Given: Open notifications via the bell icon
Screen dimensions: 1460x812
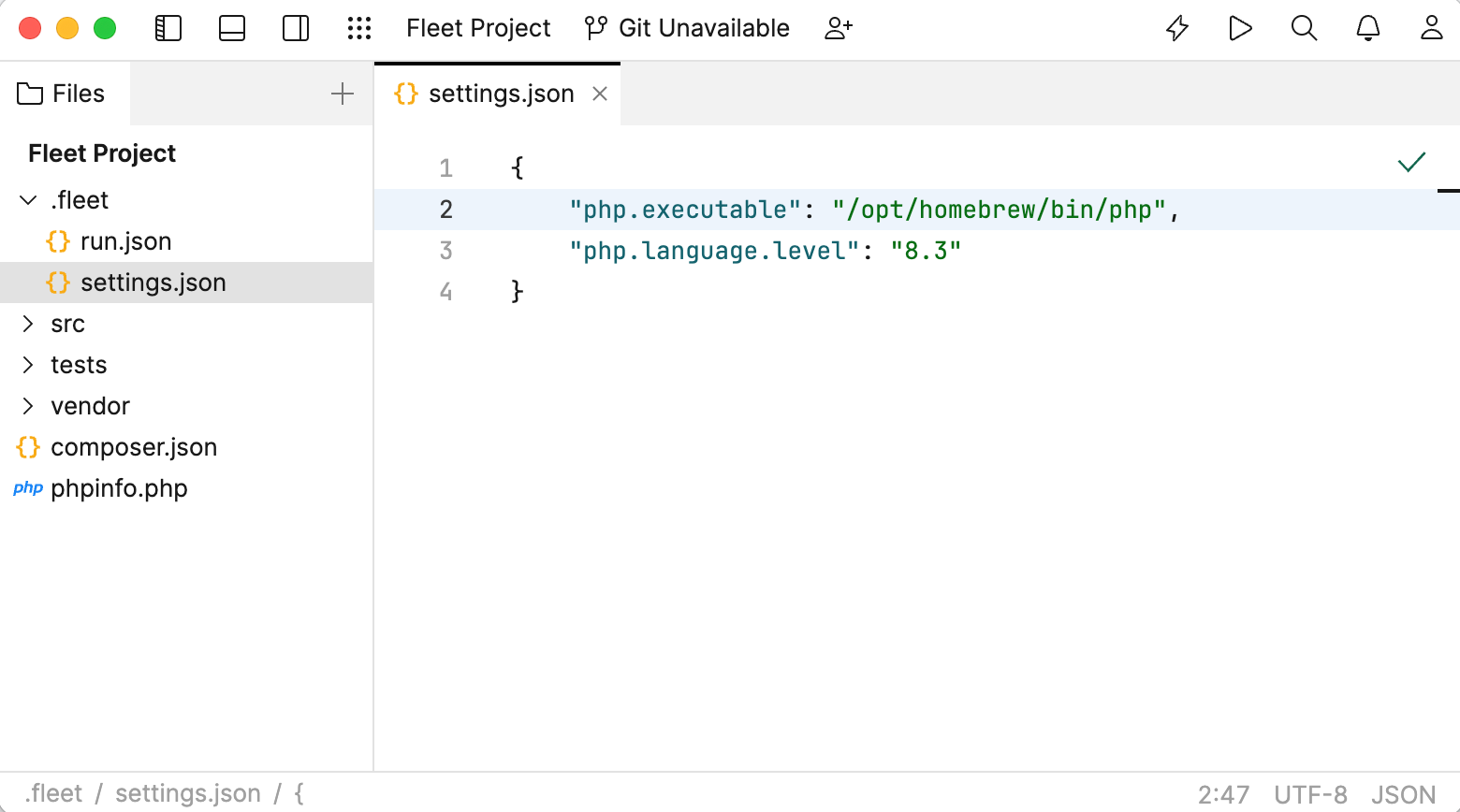Looking at the screenshot, I should point(1367,28).
